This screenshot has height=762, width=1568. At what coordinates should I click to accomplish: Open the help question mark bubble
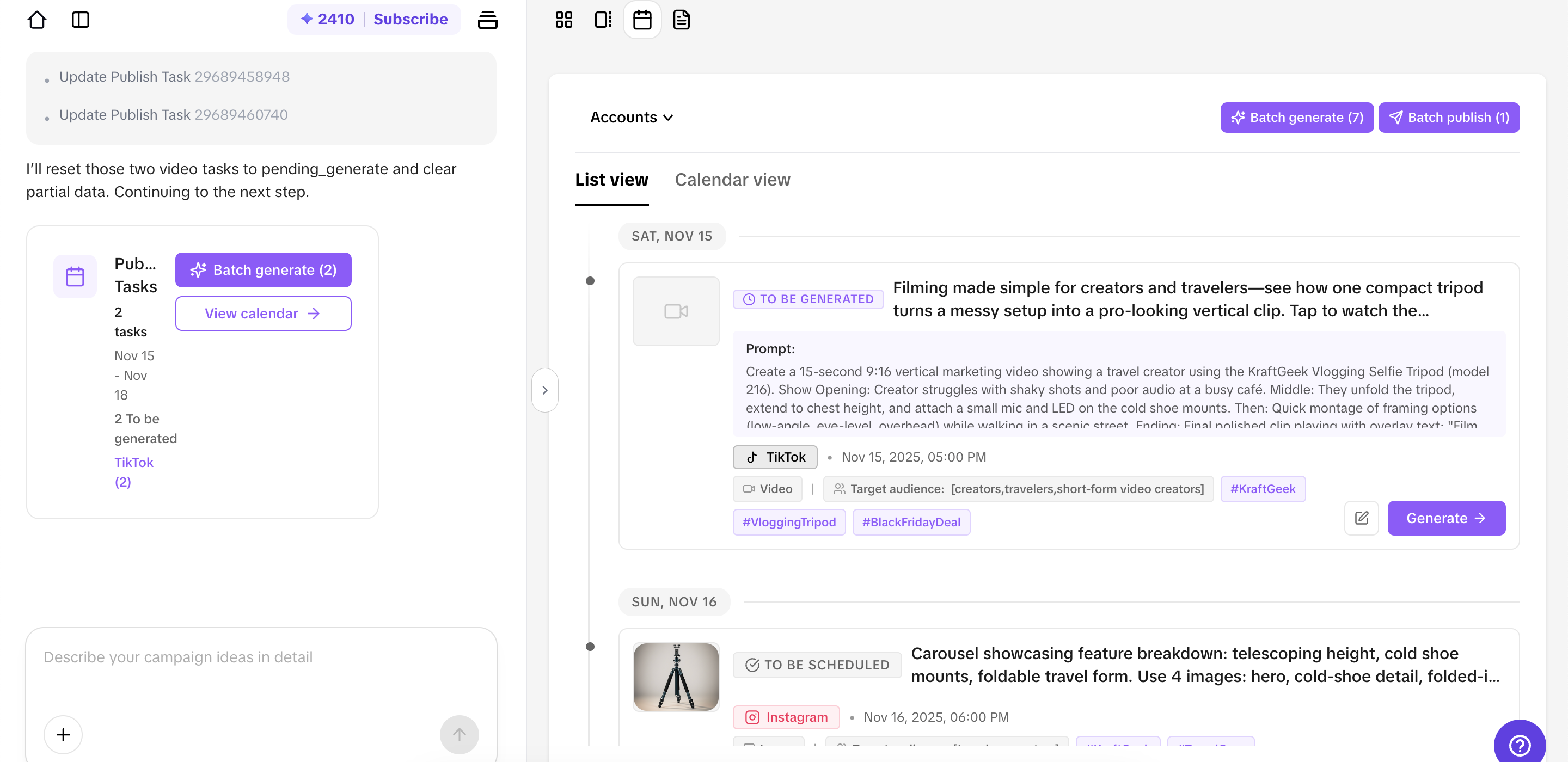(1521, 746)
